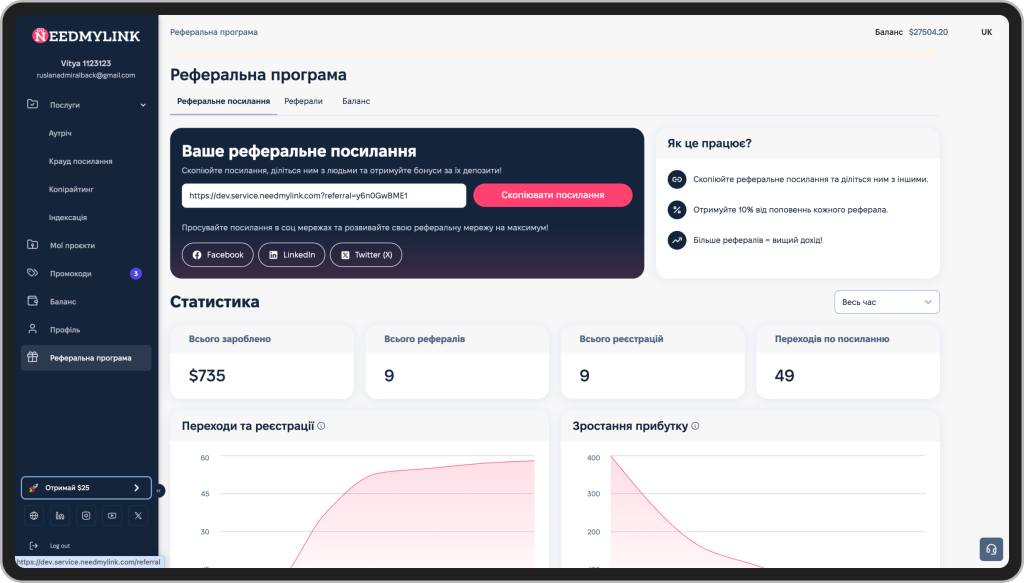Click the Log out link
The height and width of the screenshot is (583, 1024).
(59, 546)
